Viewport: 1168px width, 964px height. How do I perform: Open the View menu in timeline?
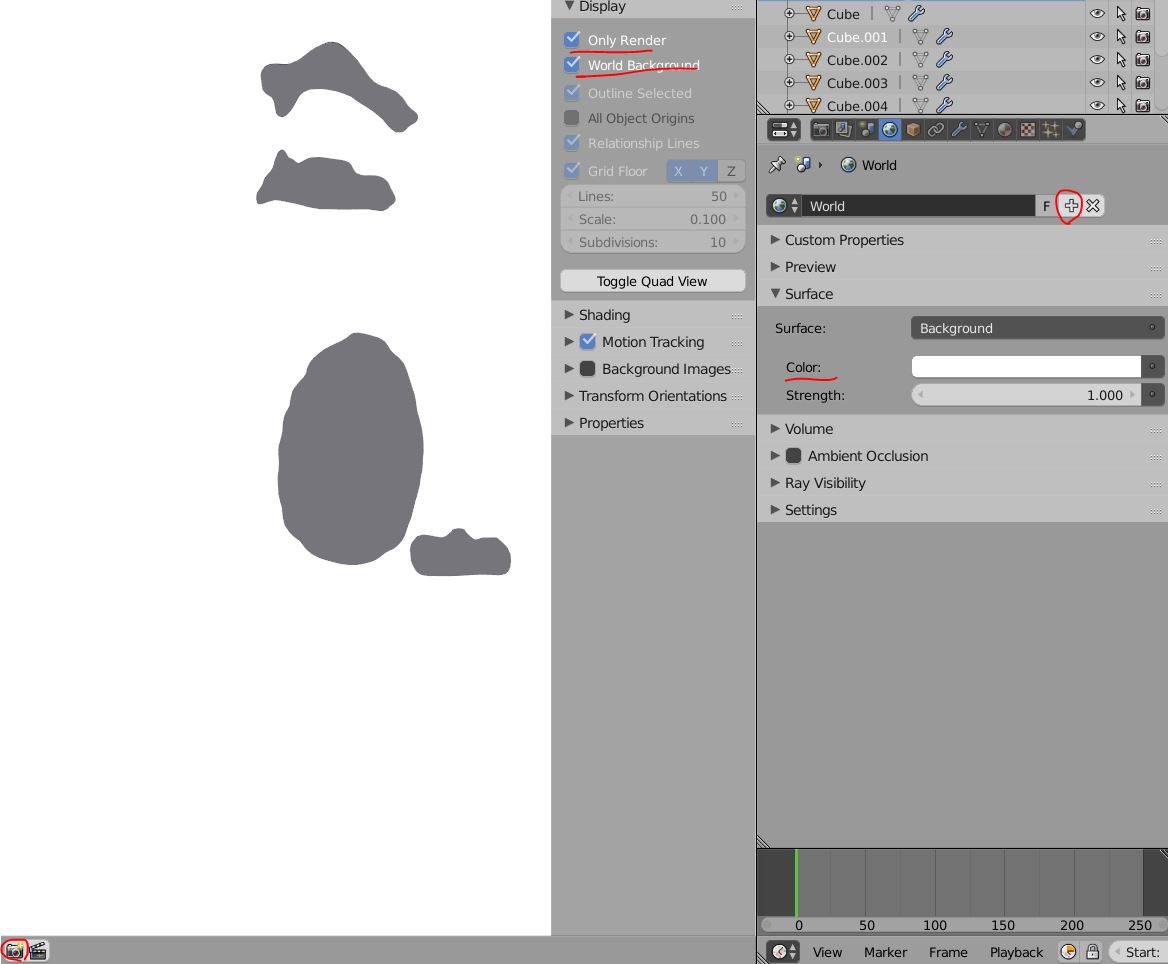[x=827, y=951]
